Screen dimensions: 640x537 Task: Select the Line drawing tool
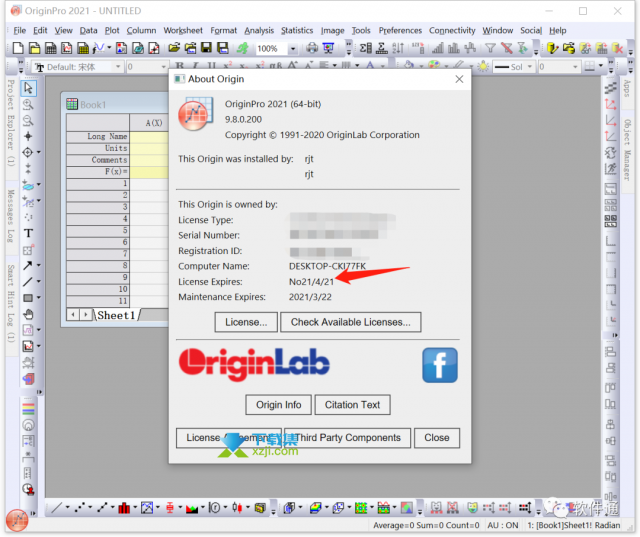27,282
